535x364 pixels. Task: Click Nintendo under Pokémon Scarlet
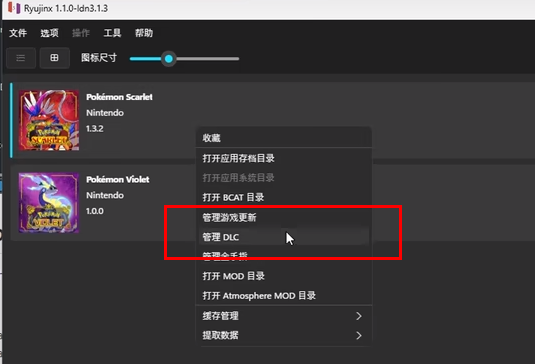click(105, 113)
